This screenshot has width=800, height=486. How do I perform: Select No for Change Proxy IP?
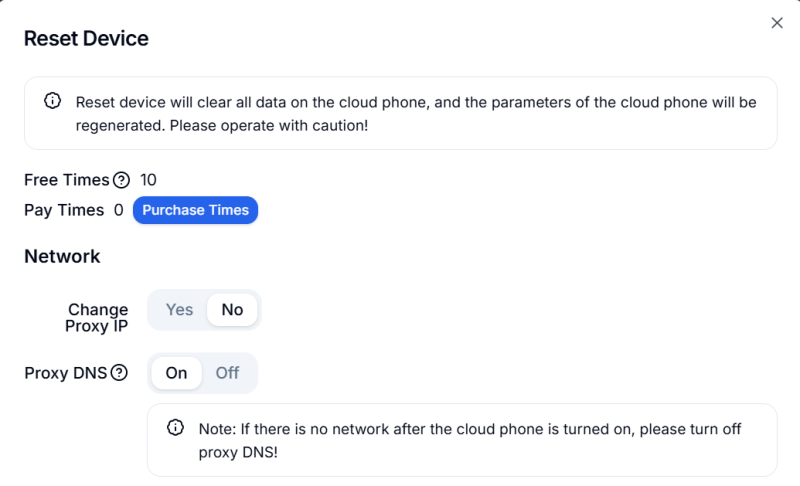click(x=232, y=310)
